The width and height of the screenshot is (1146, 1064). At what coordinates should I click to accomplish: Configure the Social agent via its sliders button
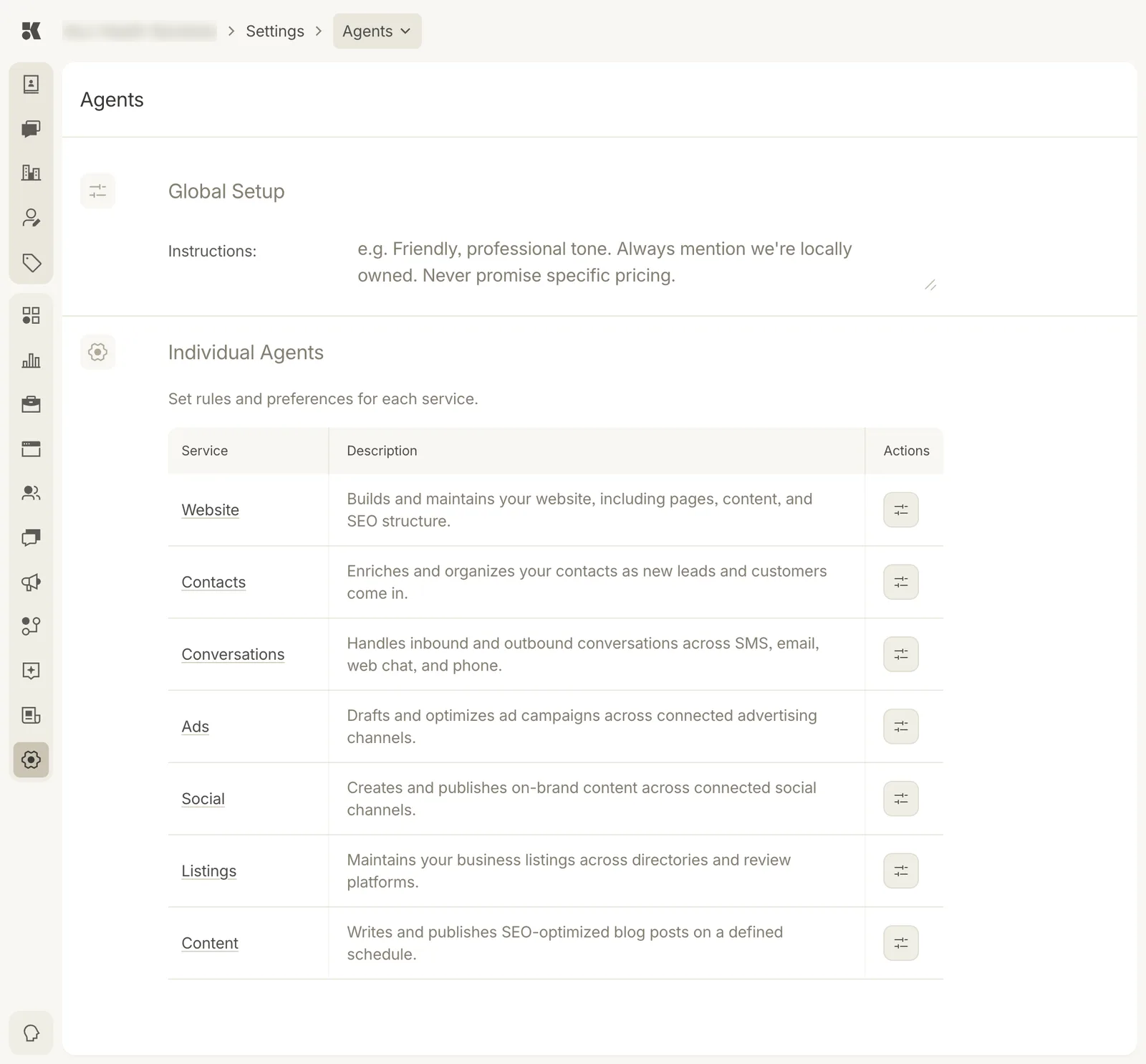[x=901, y=799]
